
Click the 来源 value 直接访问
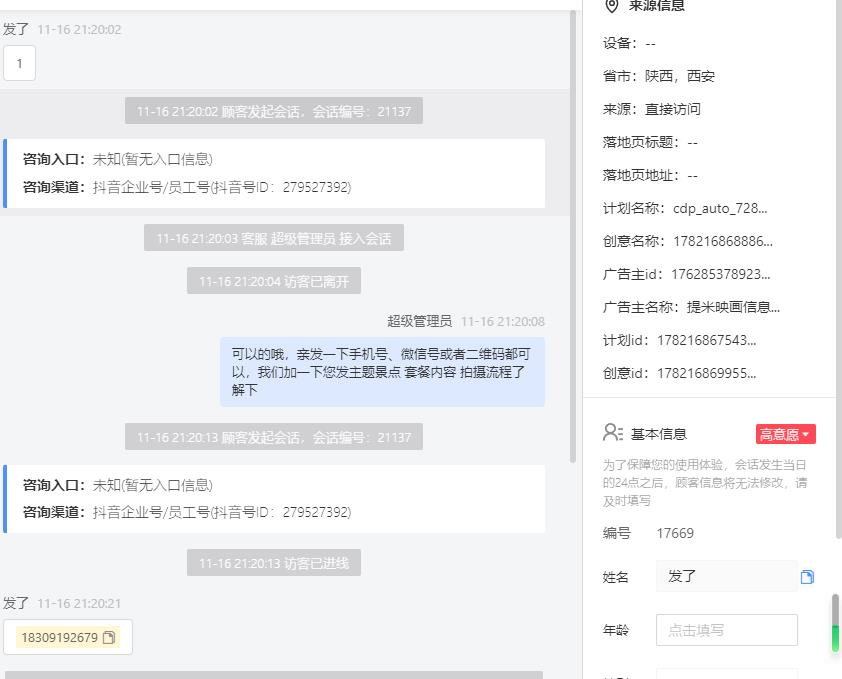click(x=673, y=110)
